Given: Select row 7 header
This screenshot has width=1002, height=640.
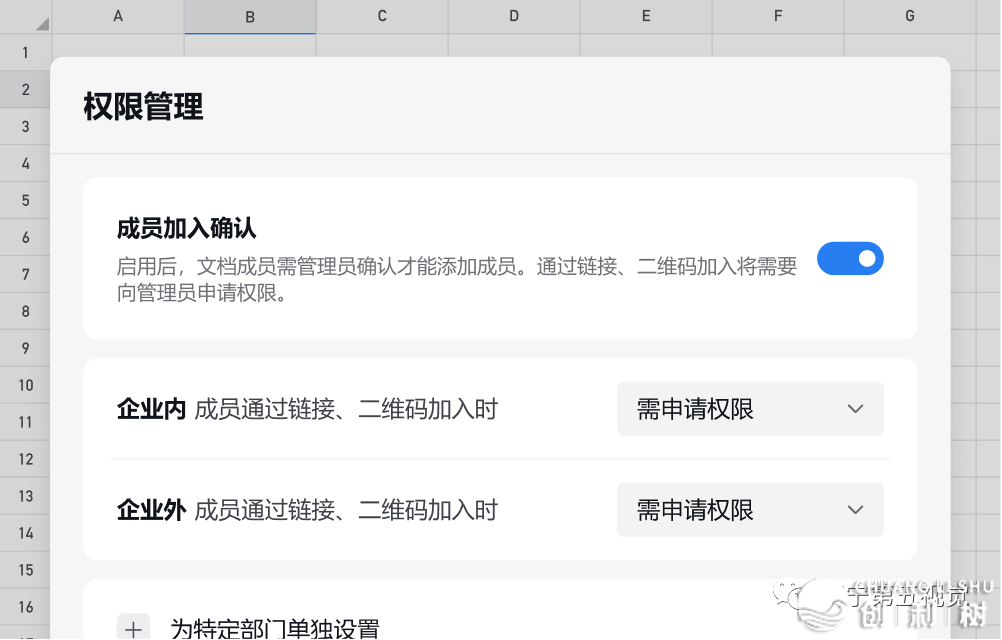Looking at the screenshot, I should (x=26, y=275).
